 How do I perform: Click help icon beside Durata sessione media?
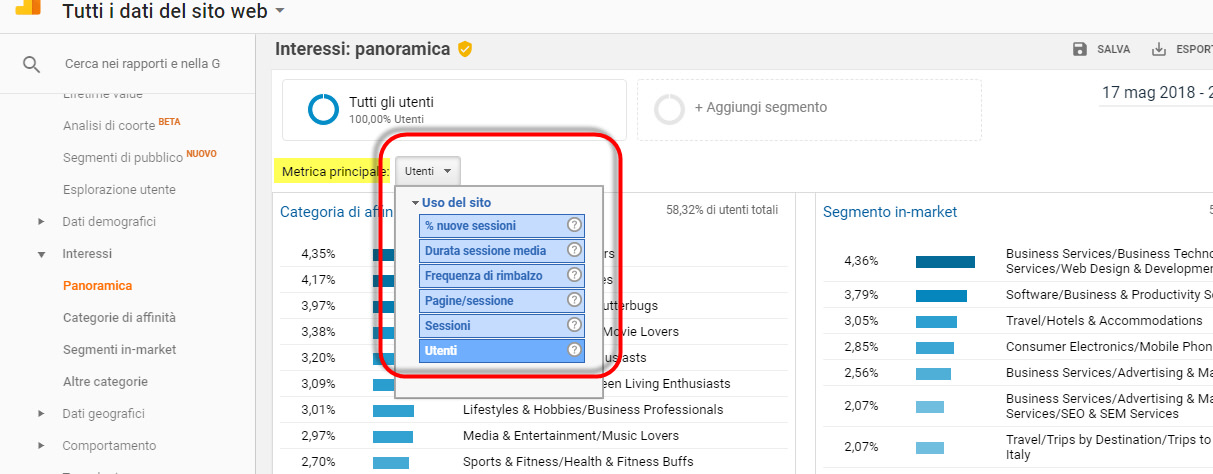coord(574,250)
